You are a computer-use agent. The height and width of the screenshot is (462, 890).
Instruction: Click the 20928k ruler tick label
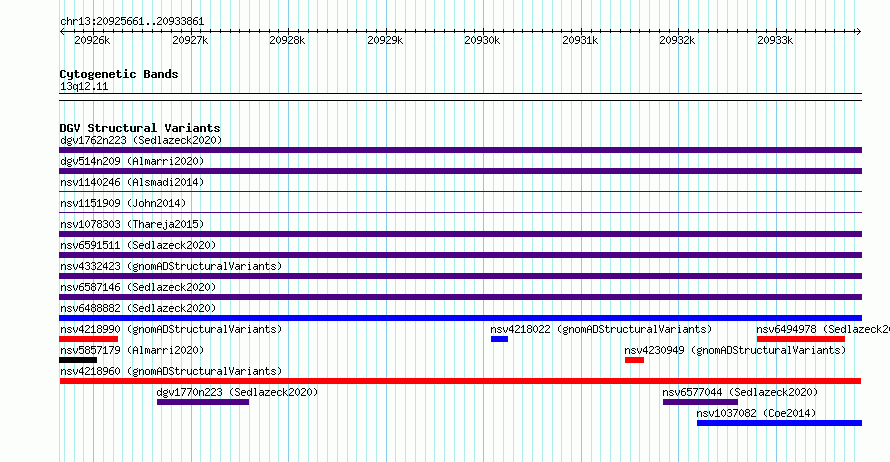click(x=287, y=40)
